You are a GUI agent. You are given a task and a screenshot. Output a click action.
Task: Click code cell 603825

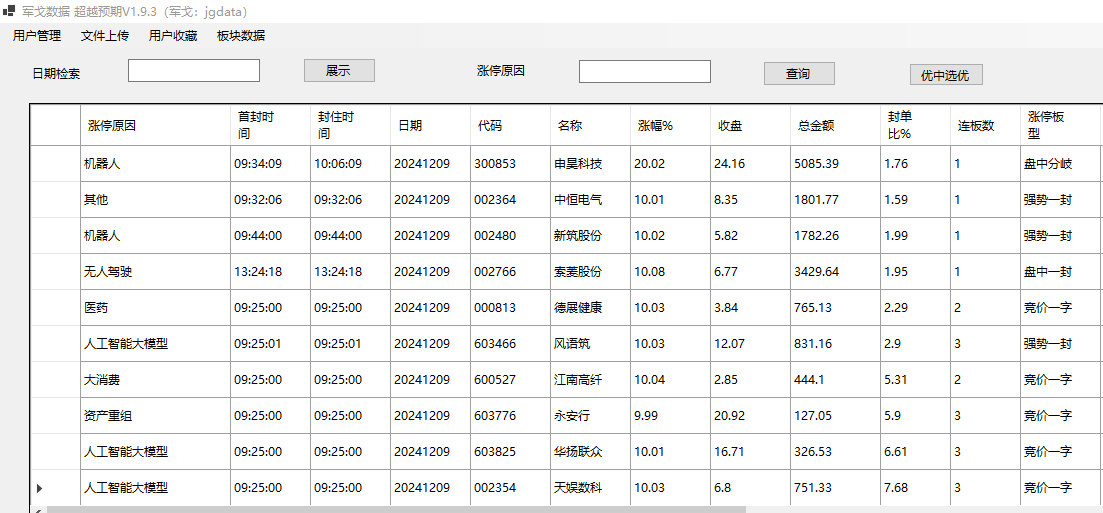coord(511,452)
